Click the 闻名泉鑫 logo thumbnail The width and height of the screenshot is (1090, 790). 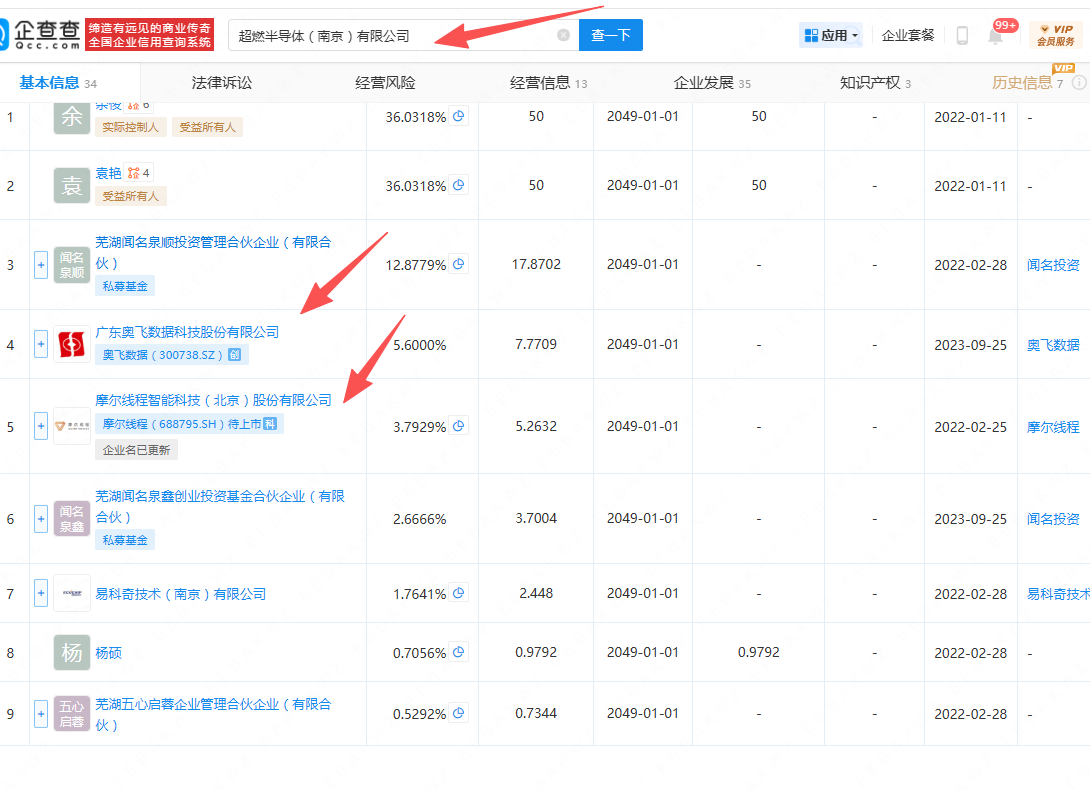[x=72, y=519]
